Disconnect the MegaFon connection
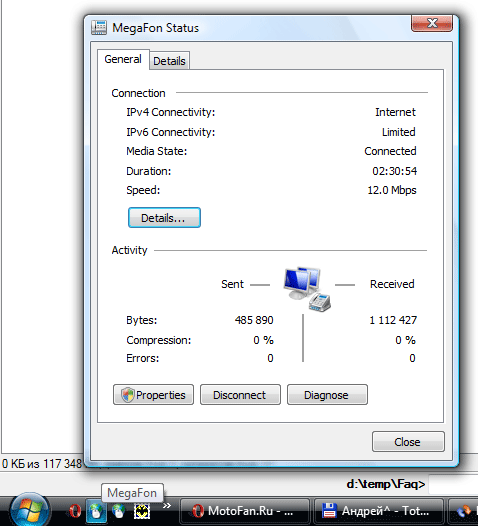478x526 pixels. point(240,395)
